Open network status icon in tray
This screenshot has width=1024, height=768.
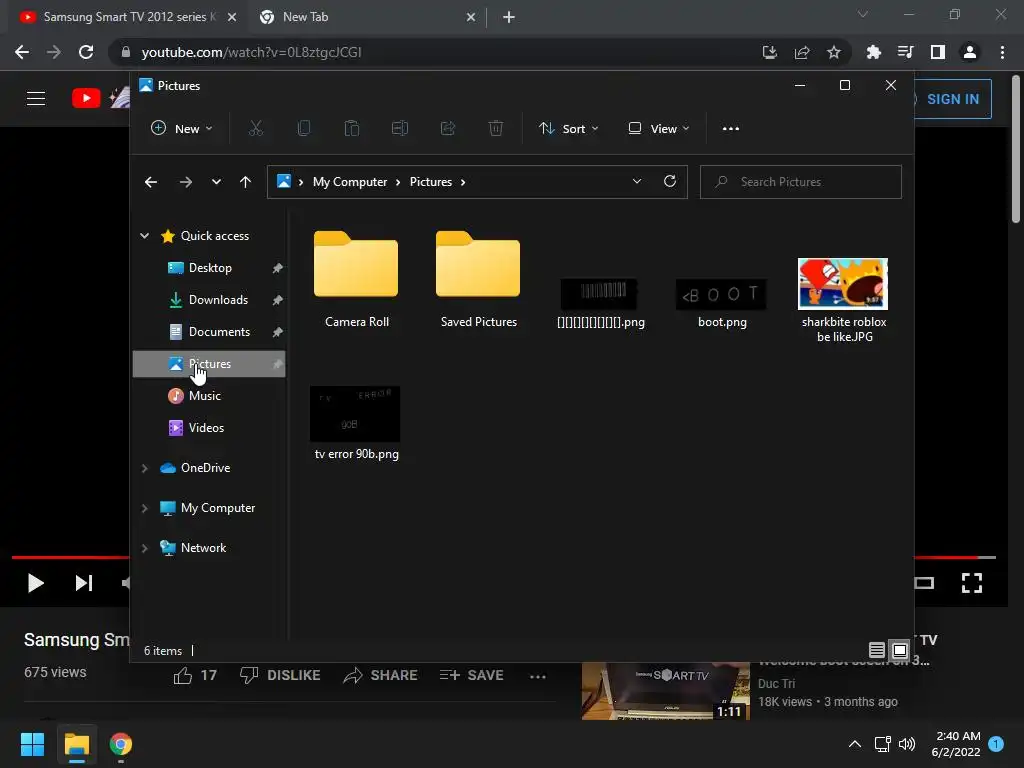pos(882,744)
